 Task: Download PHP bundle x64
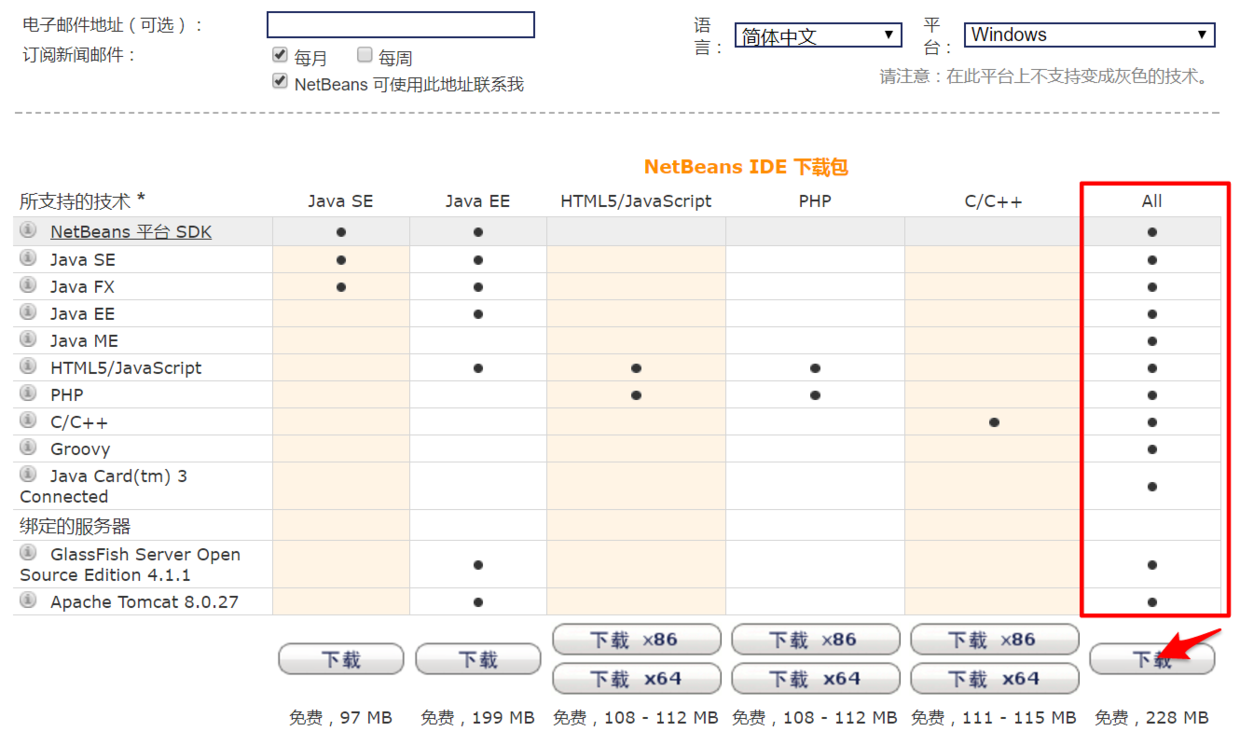pos(815,679)
